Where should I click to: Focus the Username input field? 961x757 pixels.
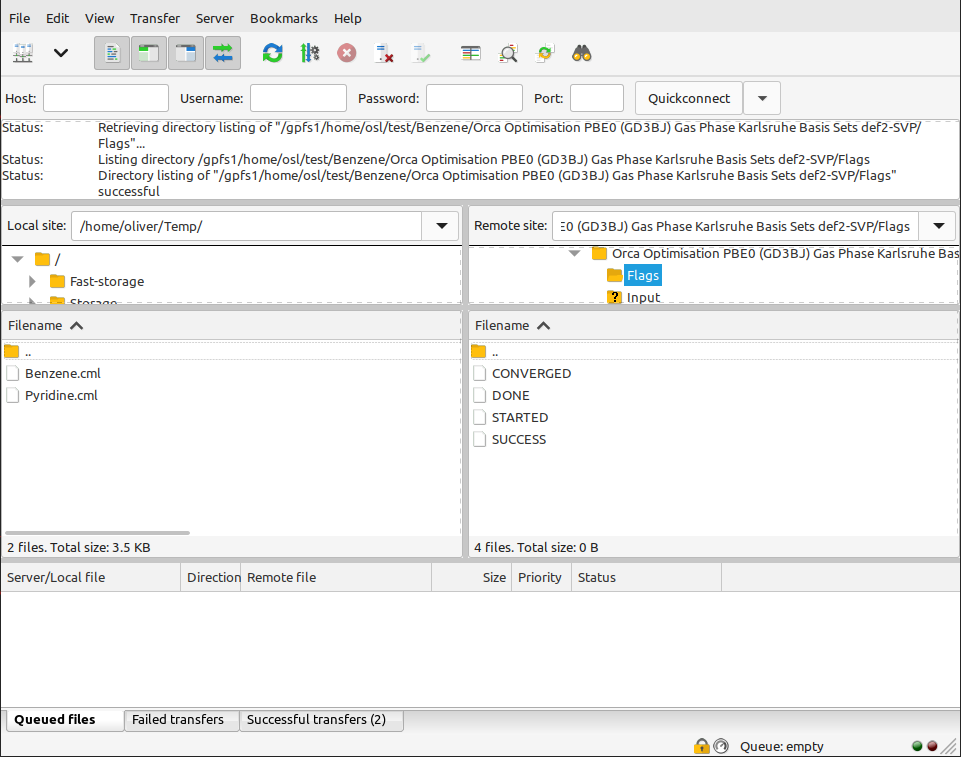tap(298, 98)
